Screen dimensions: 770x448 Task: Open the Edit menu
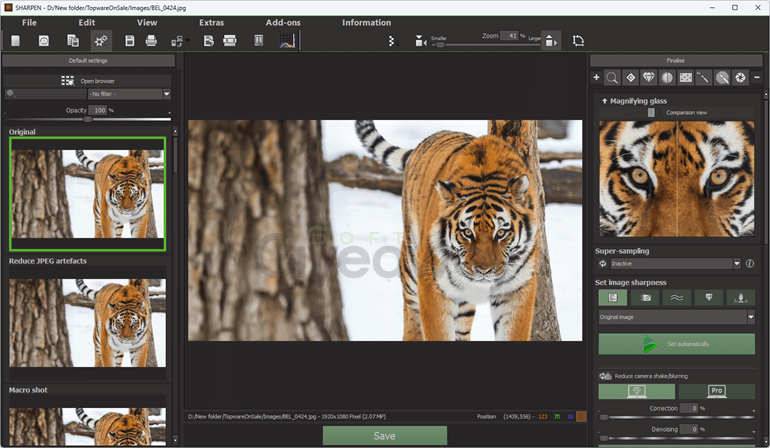[87, 23]
